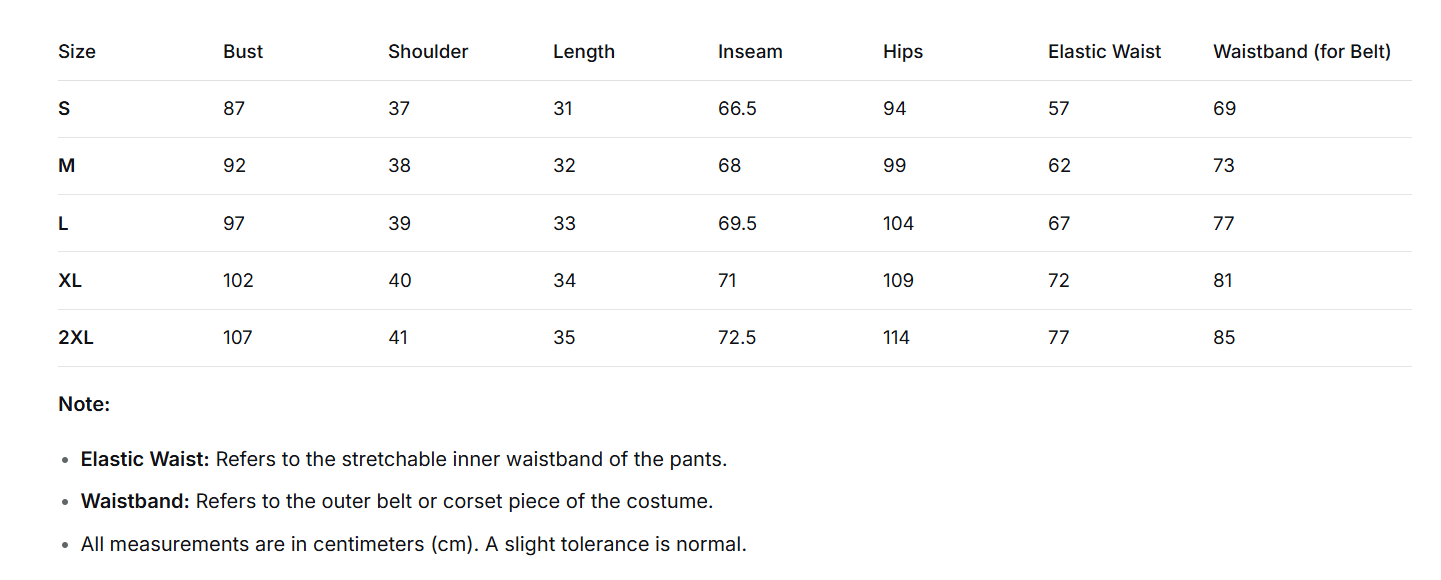
Task: Click the 2XL waistband value 85
Action: [1224, 338]
